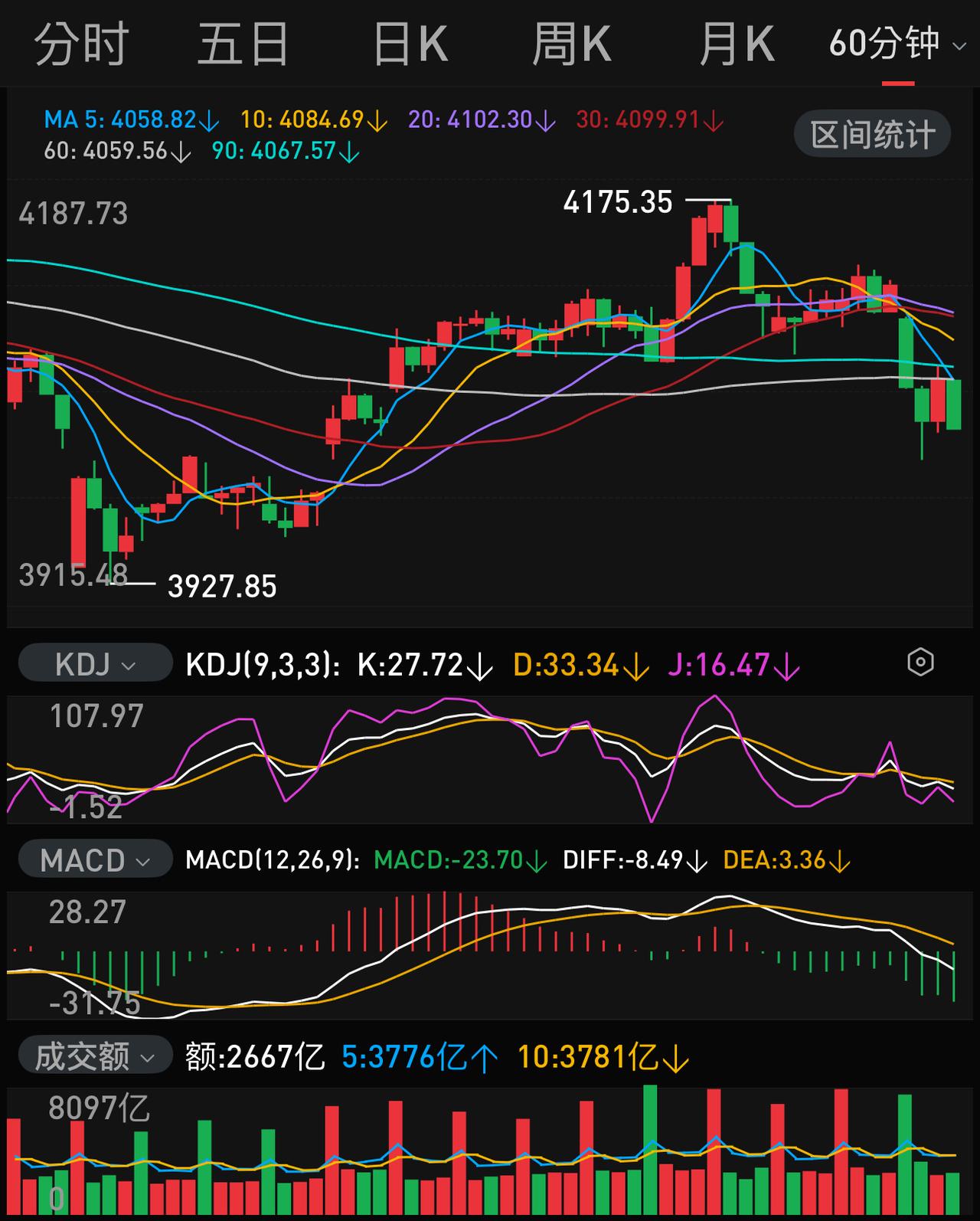Open KDJ indicator settings hexagon icon
980x1221 pixels.
coord(920,662)
